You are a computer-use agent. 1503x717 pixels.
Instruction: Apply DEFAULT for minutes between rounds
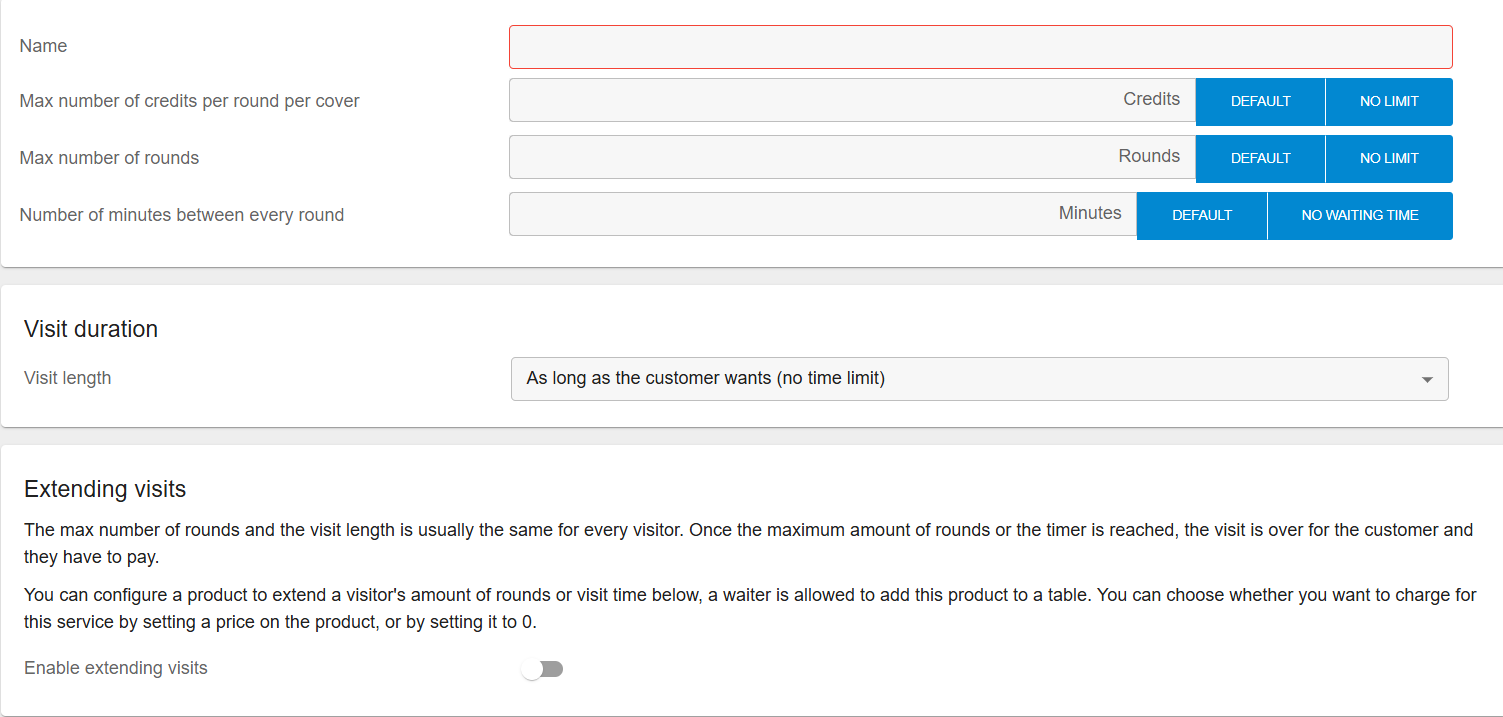[1202, 215]
